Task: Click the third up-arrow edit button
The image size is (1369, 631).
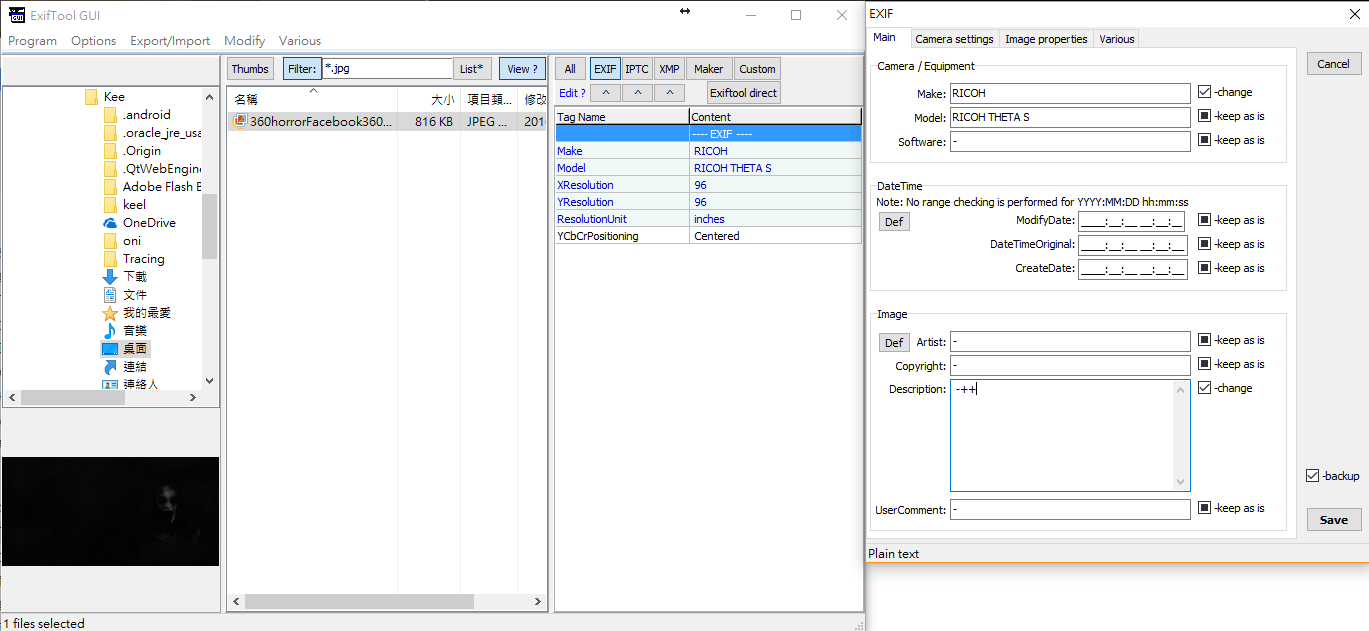Action: coord(669,93)
